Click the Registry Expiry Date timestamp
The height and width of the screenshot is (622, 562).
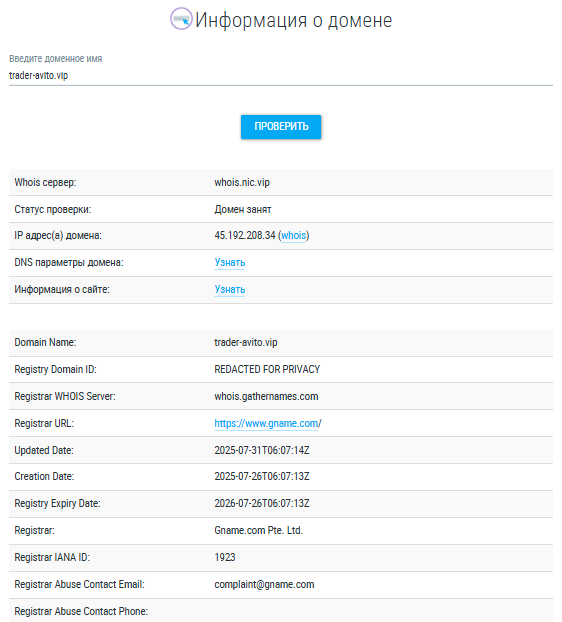262,503
